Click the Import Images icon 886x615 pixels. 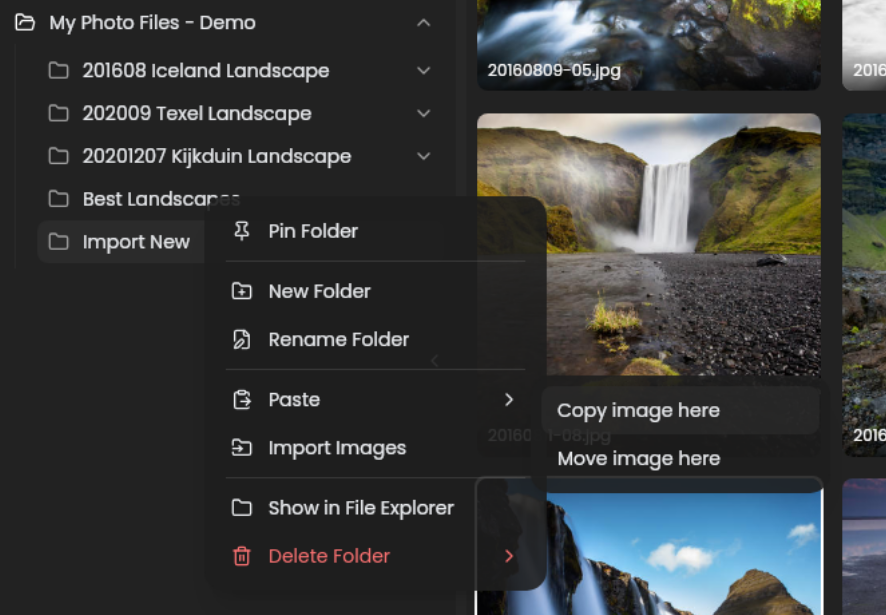point(241,448)
